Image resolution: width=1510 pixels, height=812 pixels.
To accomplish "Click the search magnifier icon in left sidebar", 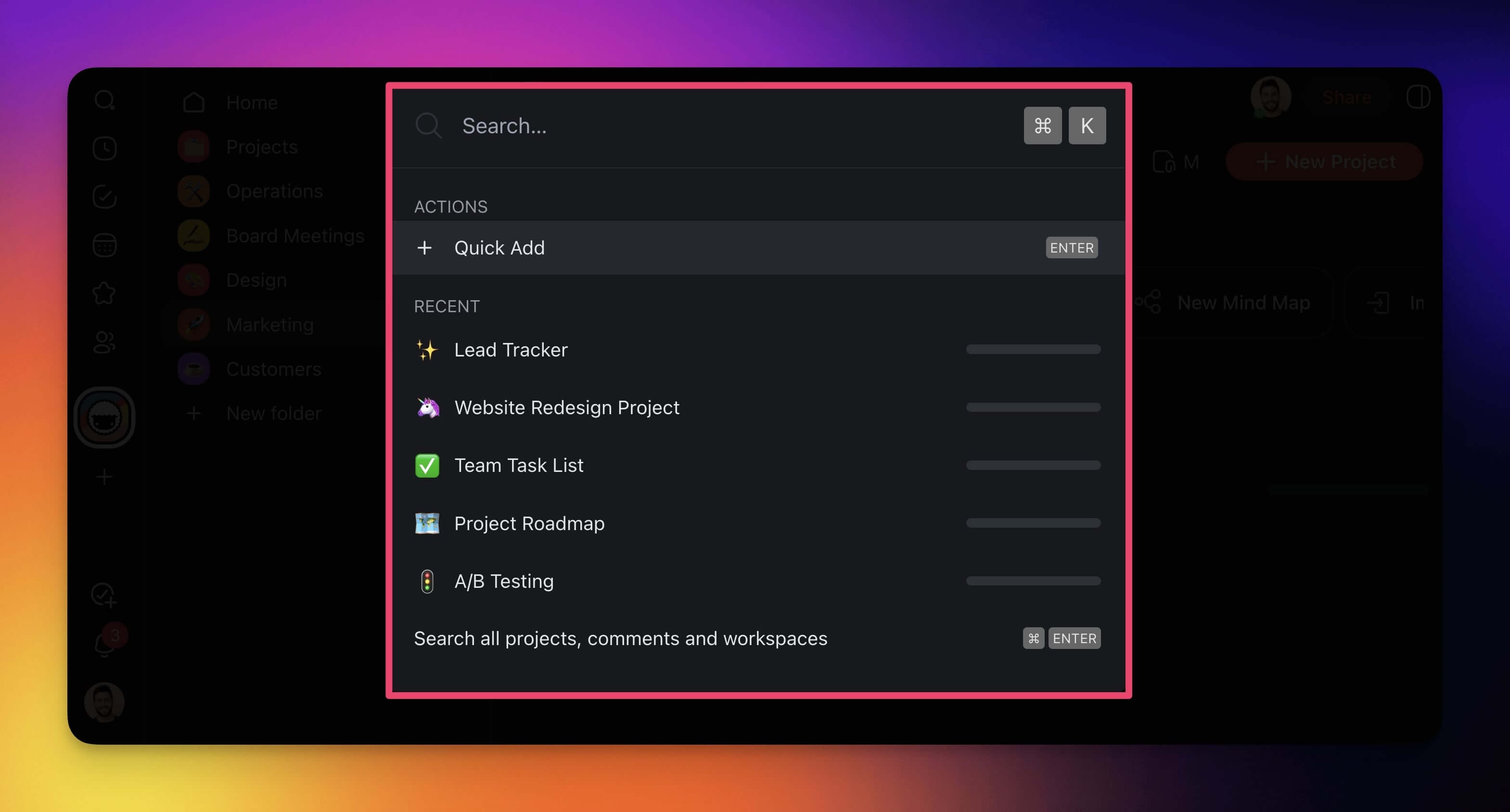I will click(104, 100).
